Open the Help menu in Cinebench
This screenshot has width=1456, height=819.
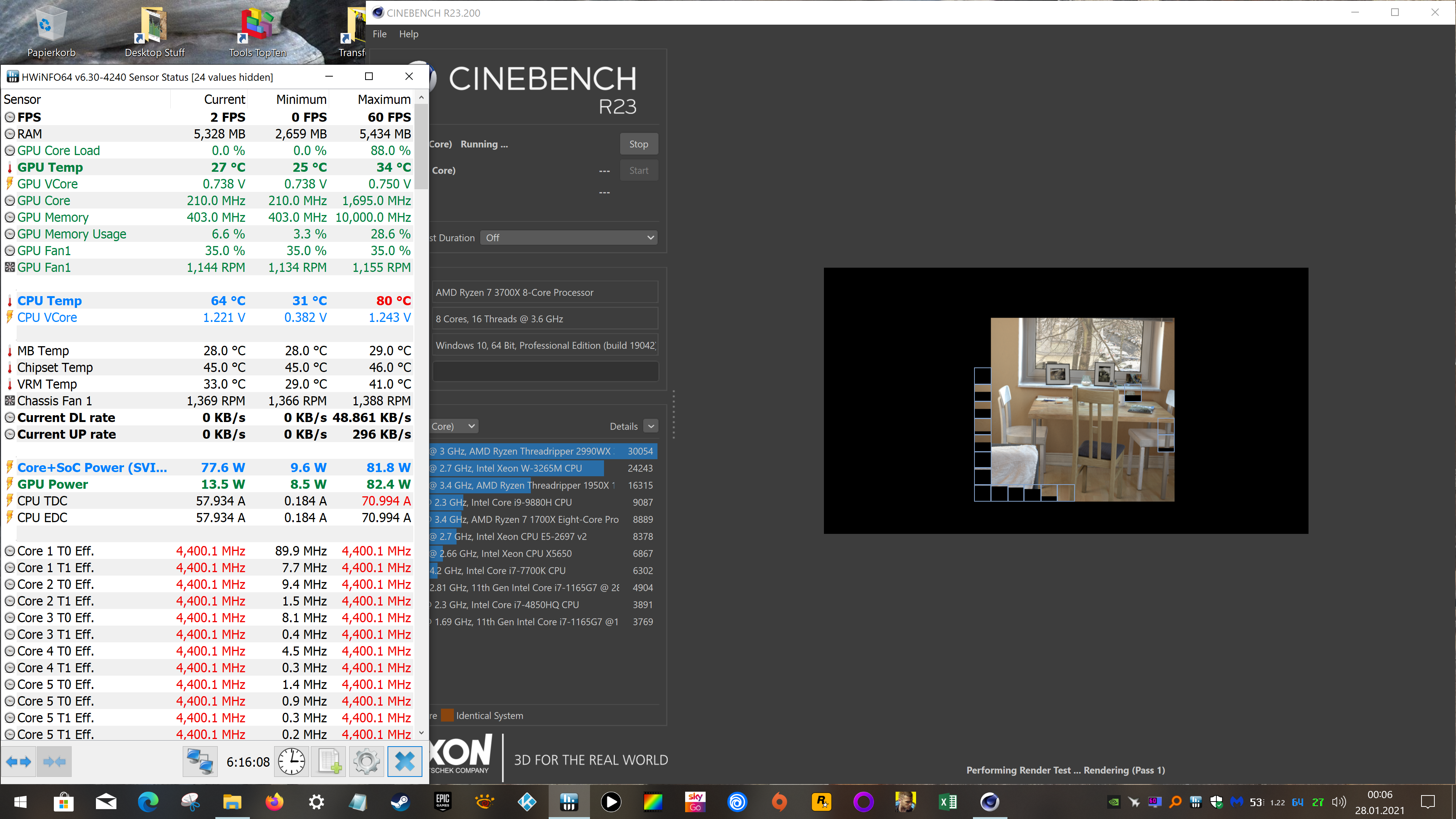tap(408, 34)
